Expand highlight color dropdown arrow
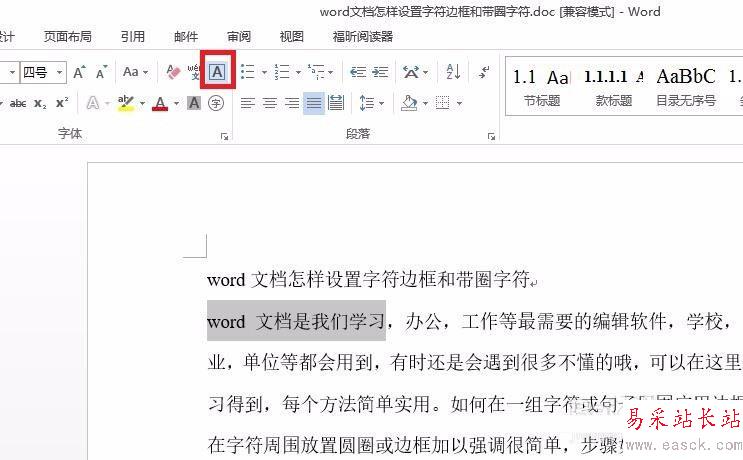 (142, 103)
